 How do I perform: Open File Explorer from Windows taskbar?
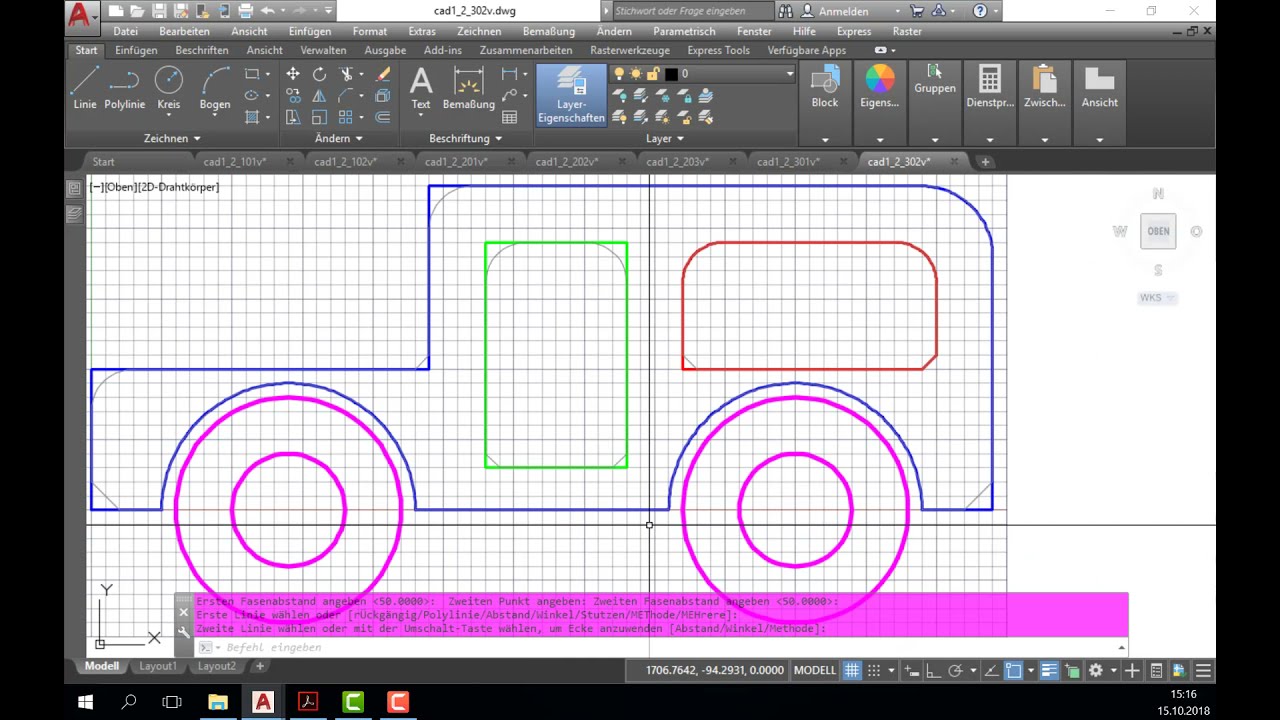pyautogui.click(x=218, y=702)
